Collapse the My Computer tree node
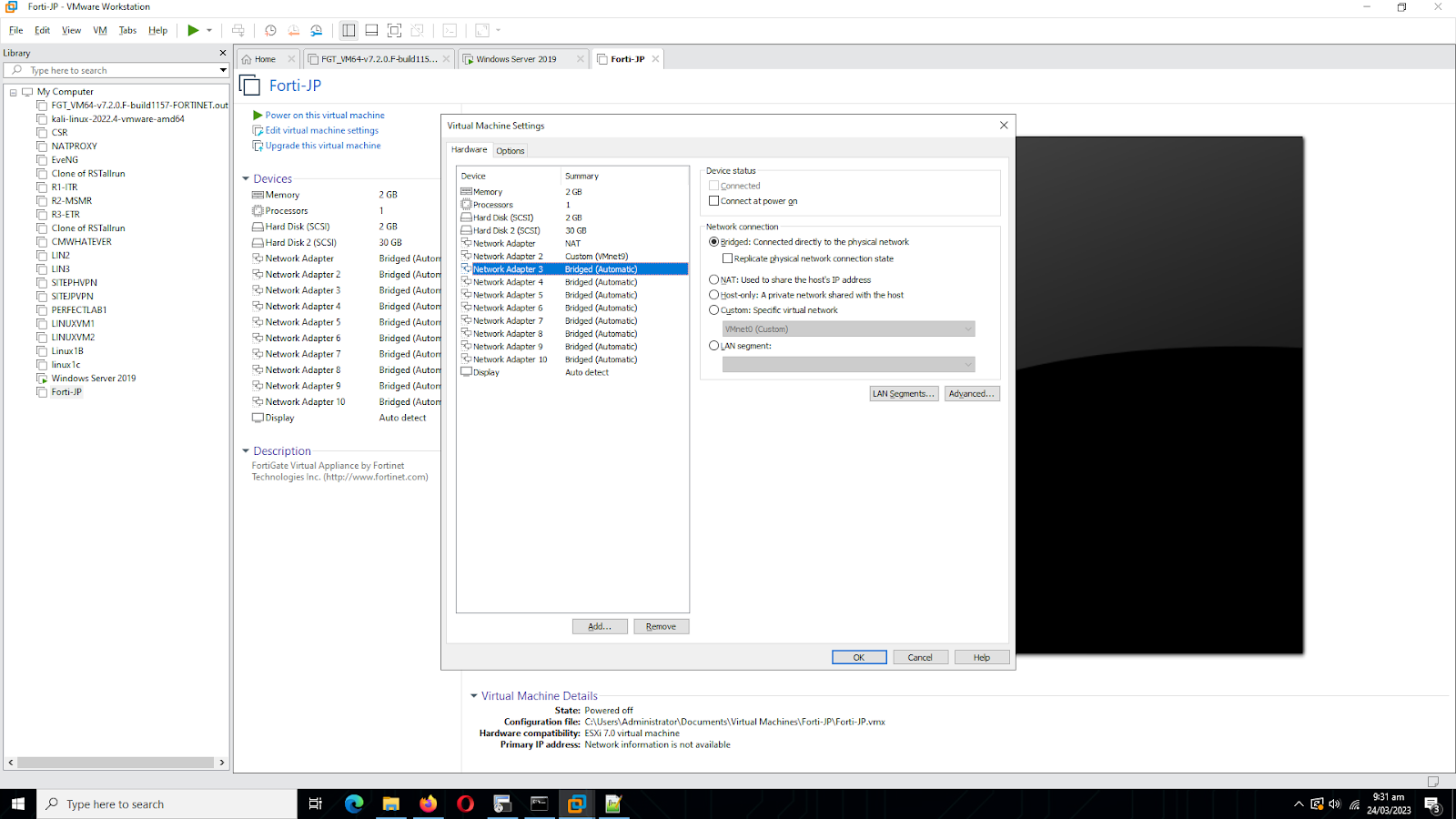The image size is (1456, 819). point(13,92)
